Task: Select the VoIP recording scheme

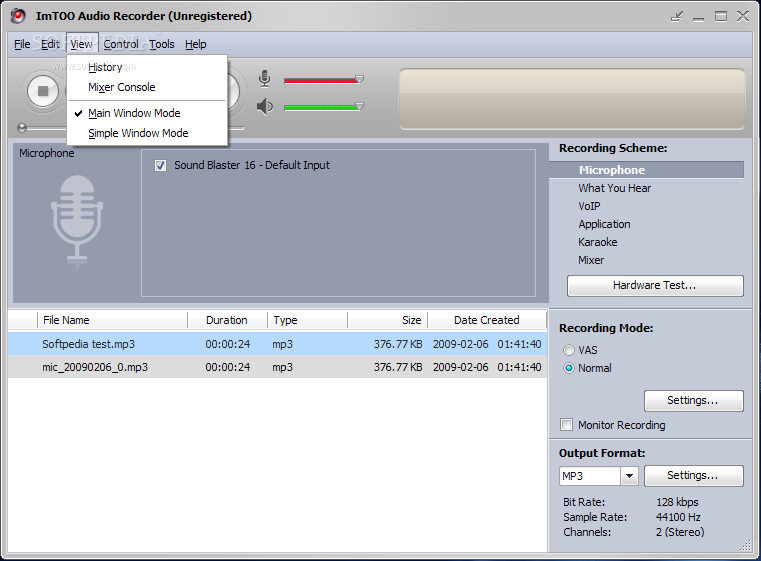Action: coord(589,206)
